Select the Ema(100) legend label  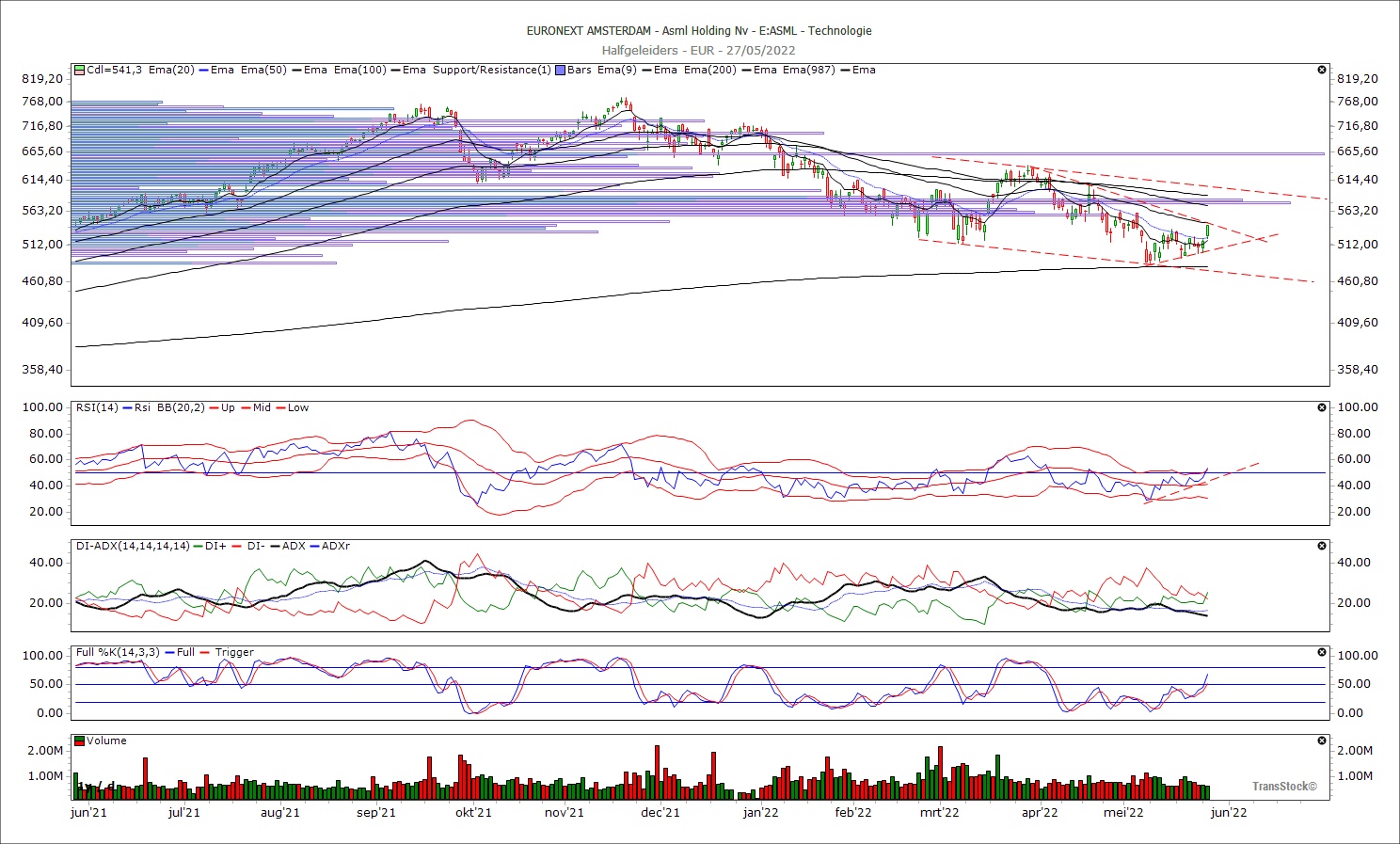click(x=359, y=70)
